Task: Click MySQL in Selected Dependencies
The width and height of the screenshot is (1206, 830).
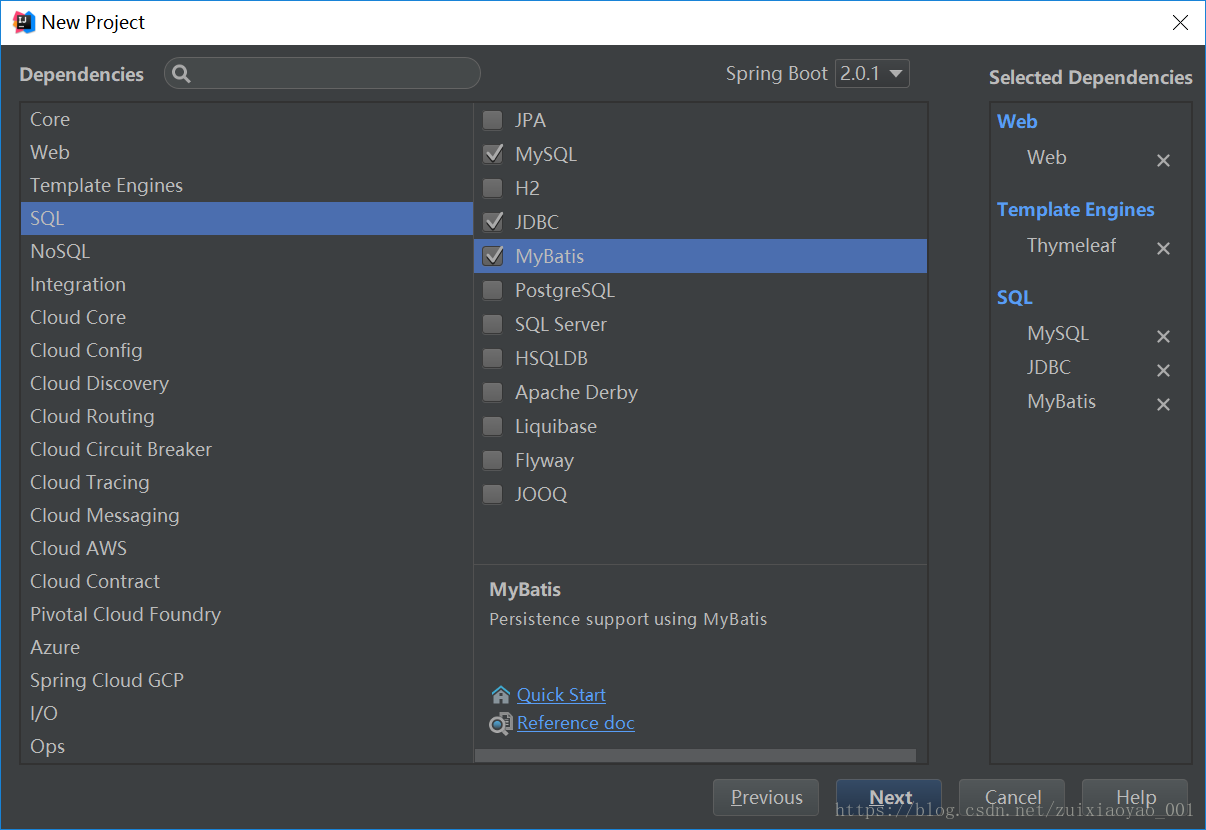Action: click(1058, 334)
